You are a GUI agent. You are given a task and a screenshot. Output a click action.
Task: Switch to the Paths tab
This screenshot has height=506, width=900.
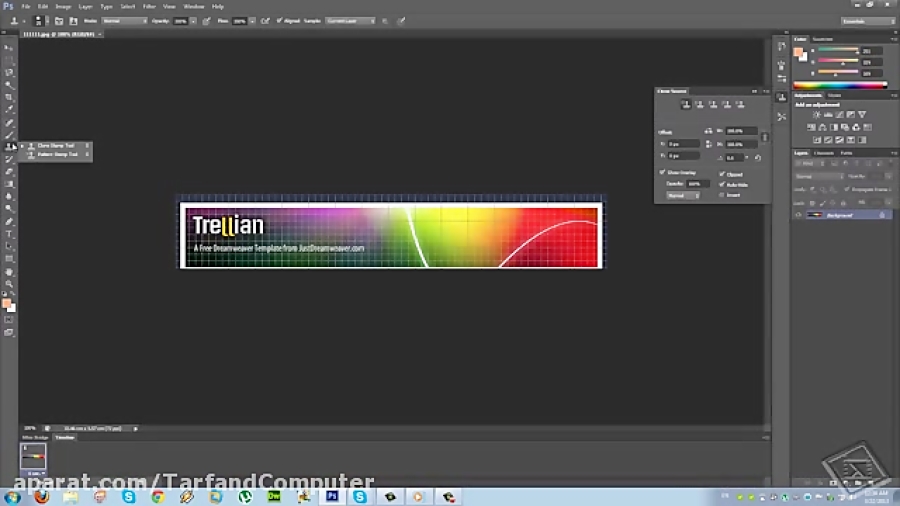846,153
